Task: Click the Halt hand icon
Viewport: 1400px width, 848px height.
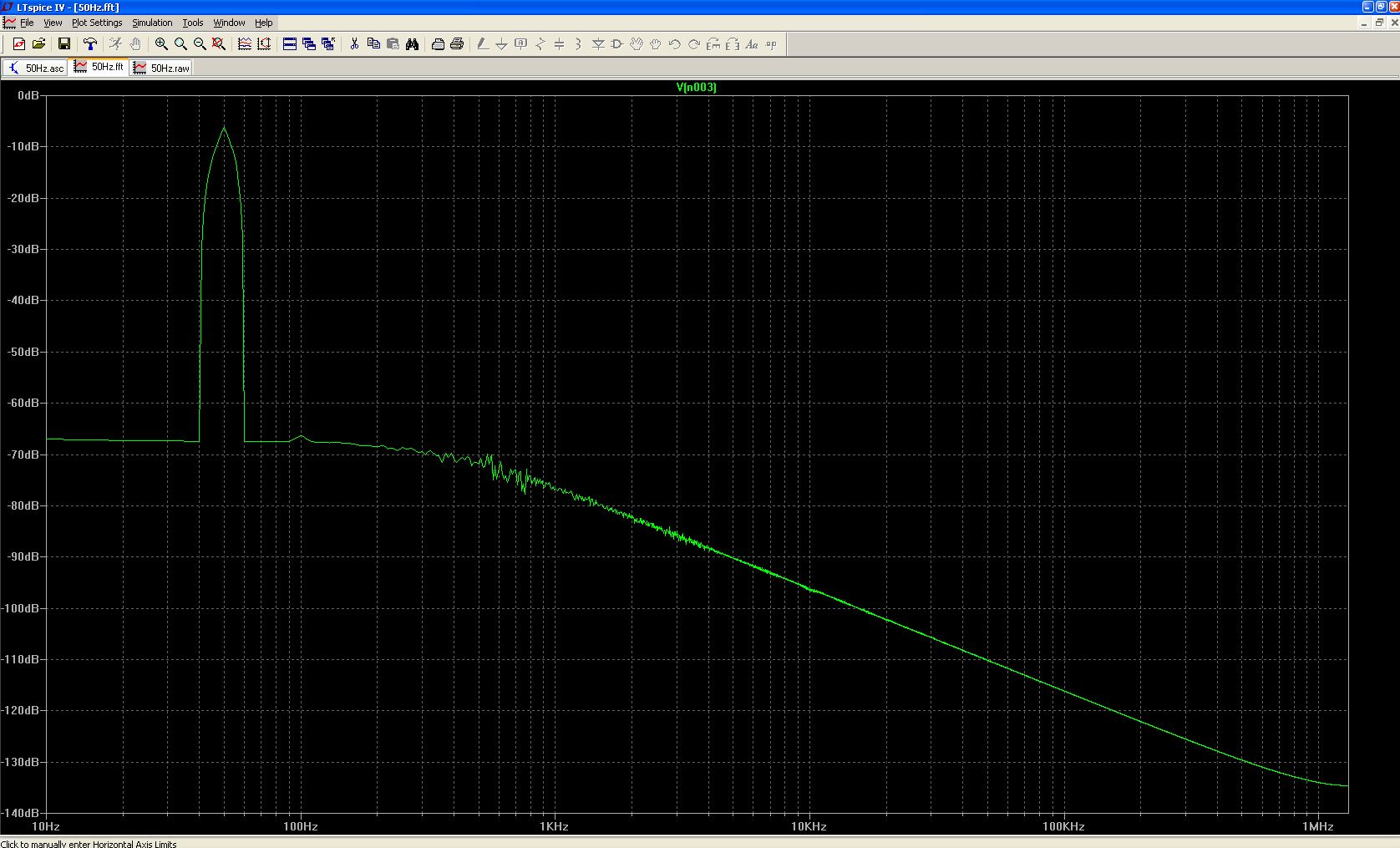Action: [x=134, y=44]
